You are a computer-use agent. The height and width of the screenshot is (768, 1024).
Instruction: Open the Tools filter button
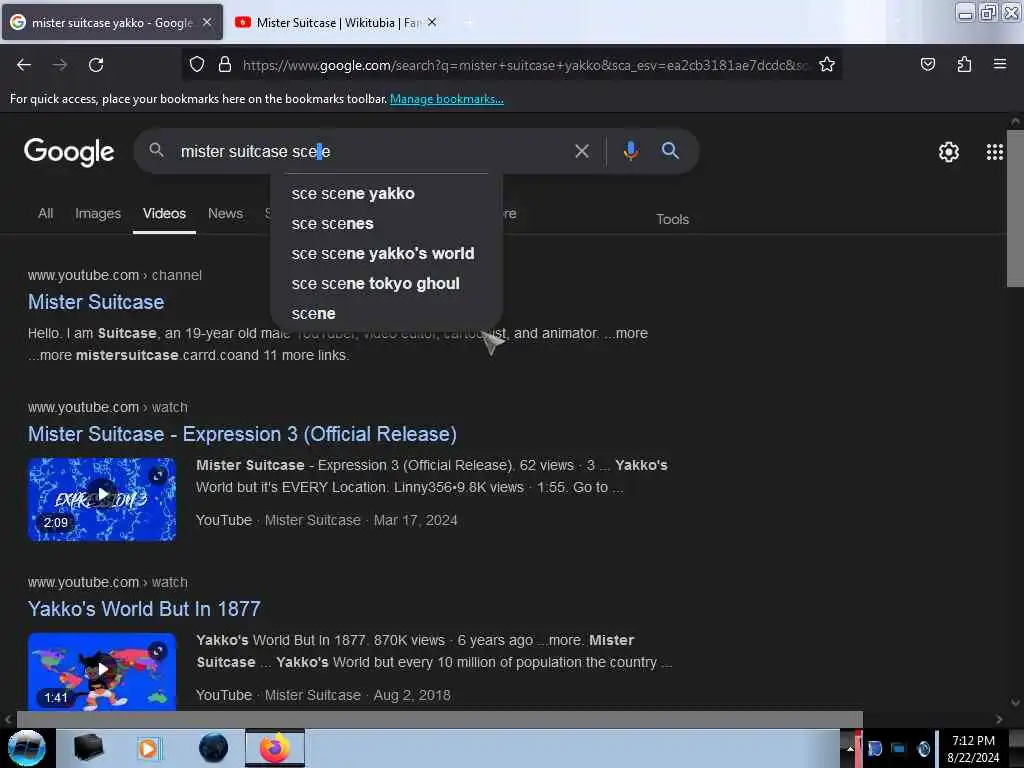click(x=673, y=219)
